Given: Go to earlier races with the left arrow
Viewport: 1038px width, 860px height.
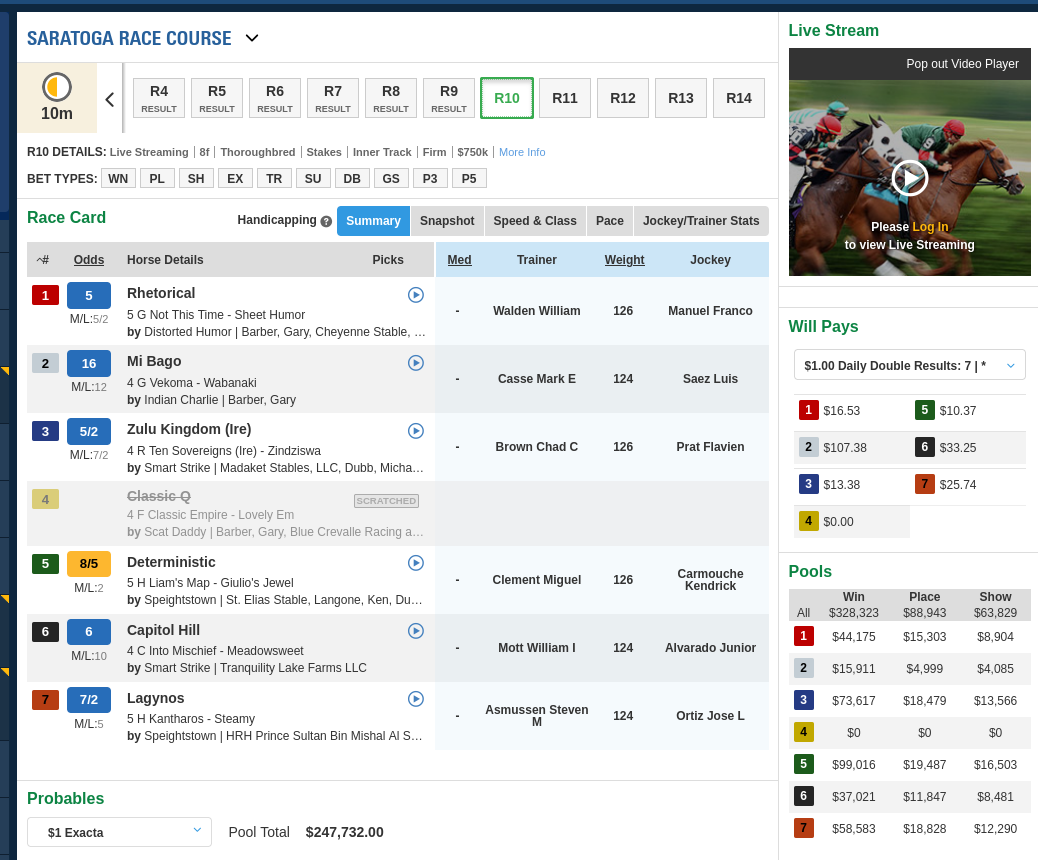Looking at the screenshot, I should click(x=110, y=99).
